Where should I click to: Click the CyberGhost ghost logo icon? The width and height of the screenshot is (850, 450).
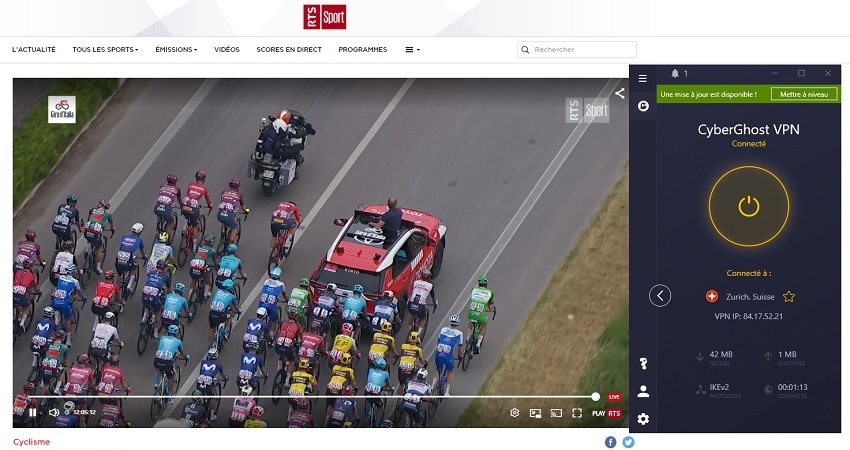click(x=643, y=106)
